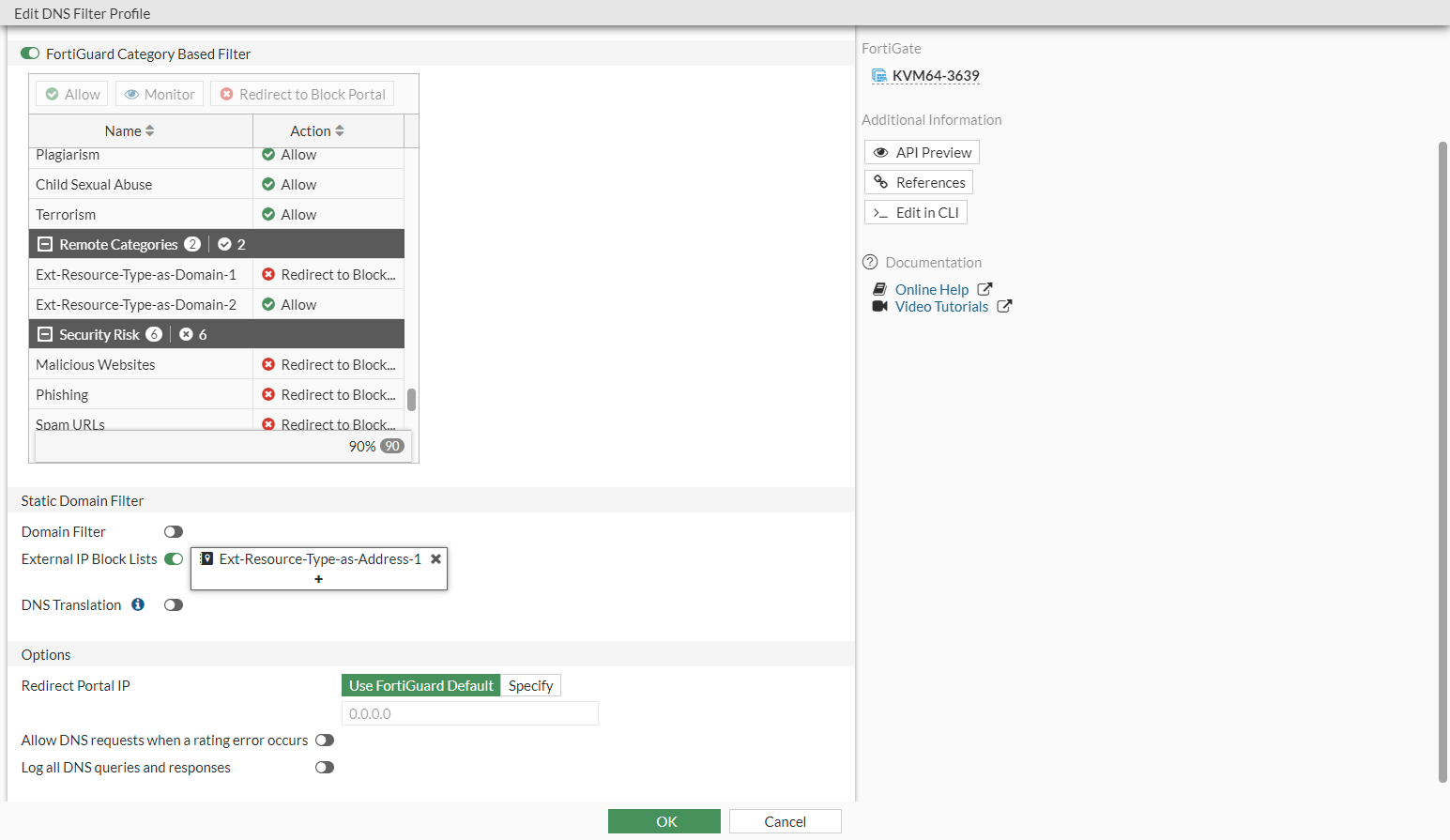Screen dimensions: 1450x840
Task: Remove Ext-Resource-Type-as-Address-1 from block list
Action: coord(435,558)
